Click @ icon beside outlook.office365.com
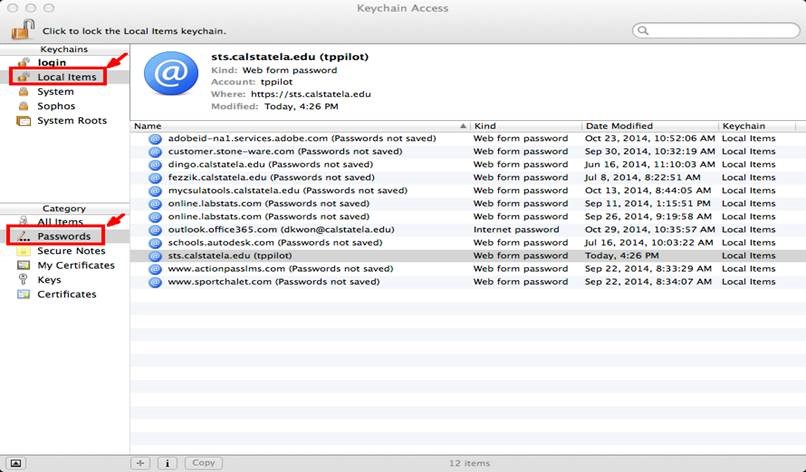The width and height of the screenshot is (806, 472). 155,230
